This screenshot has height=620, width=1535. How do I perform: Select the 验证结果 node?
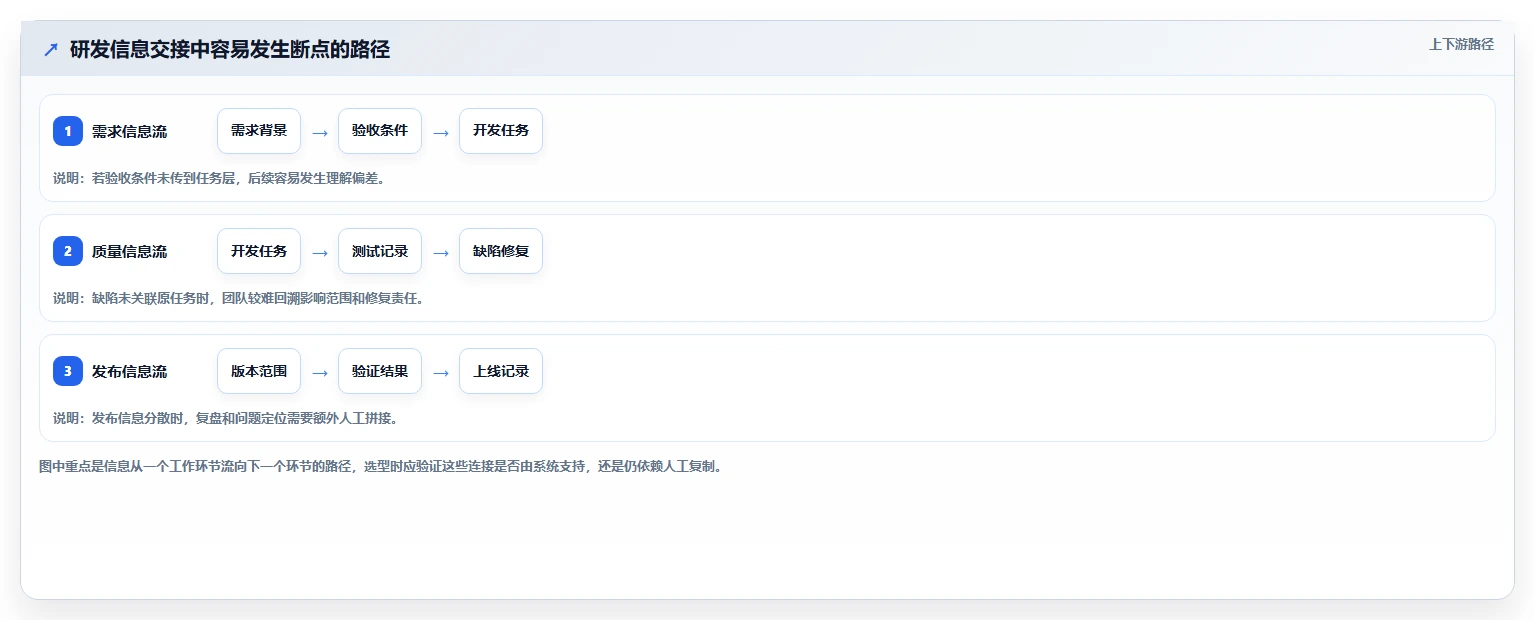tap(380, 371)
